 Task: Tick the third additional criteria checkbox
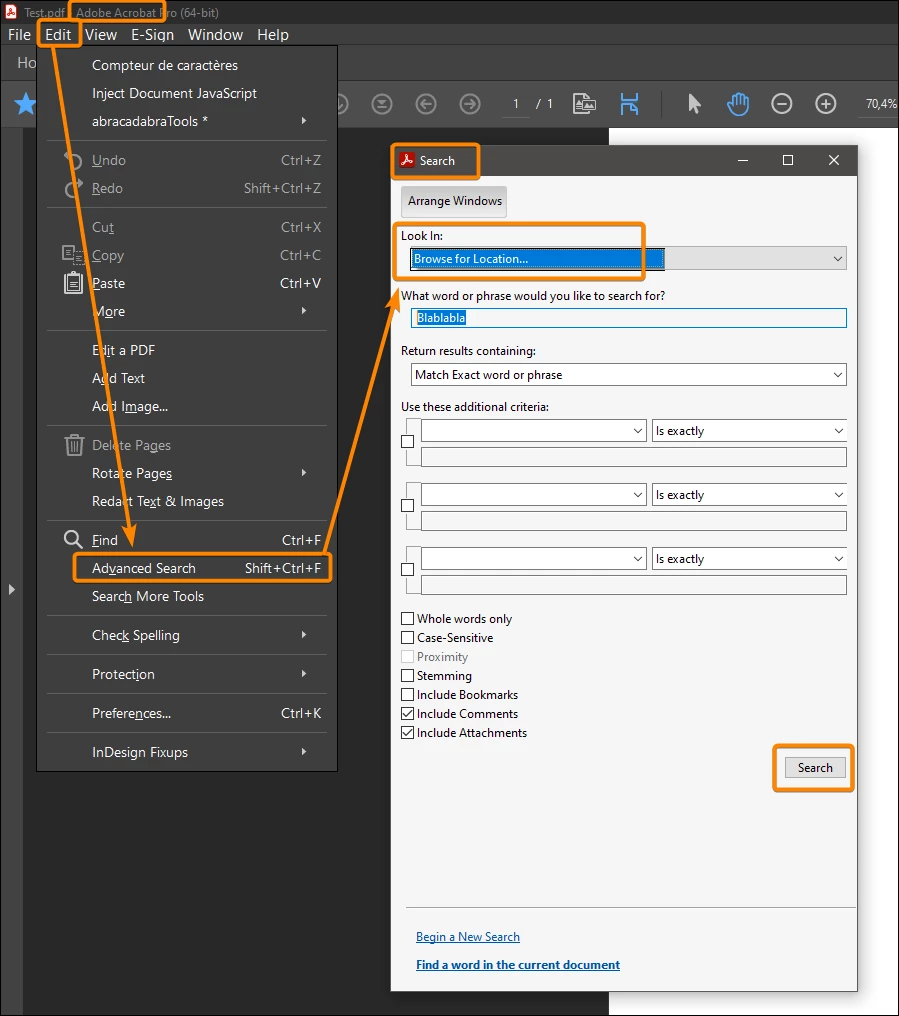pos(407,570)
